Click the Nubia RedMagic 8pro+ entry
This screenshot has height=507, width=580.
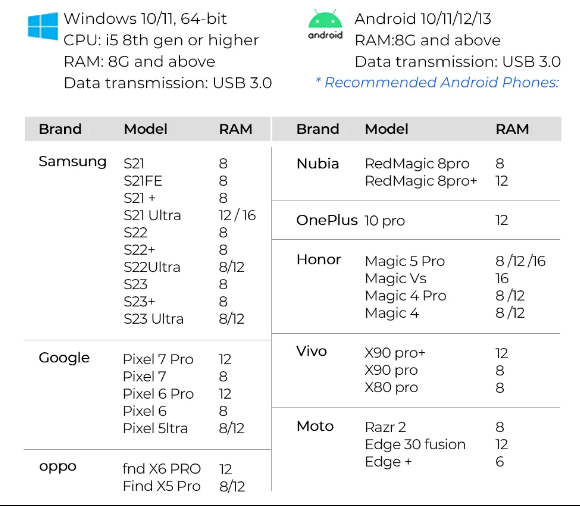[421, 181]
